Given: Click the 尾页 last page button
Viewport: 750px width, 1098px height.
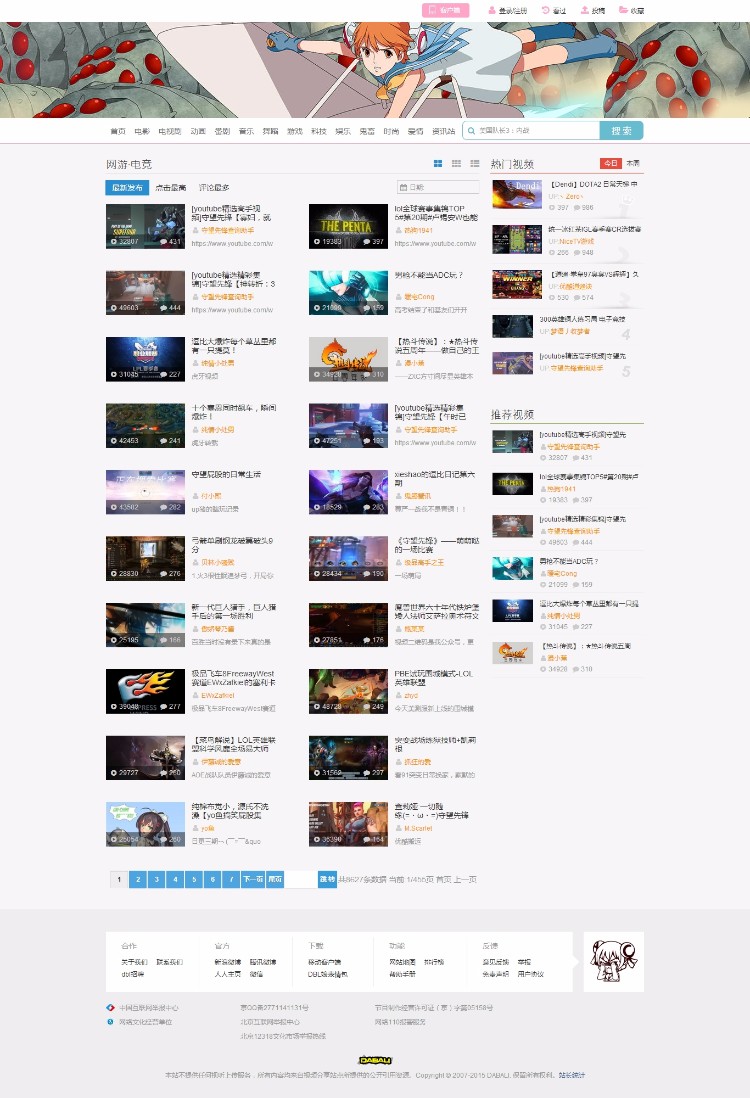Looking at the screenshot, I should pos(275,880).
